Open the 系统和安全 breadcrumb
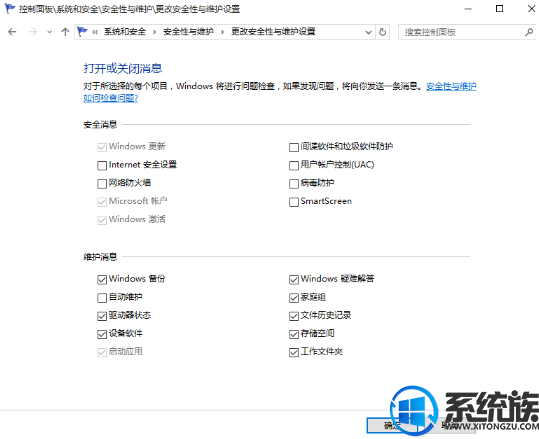 125,32
